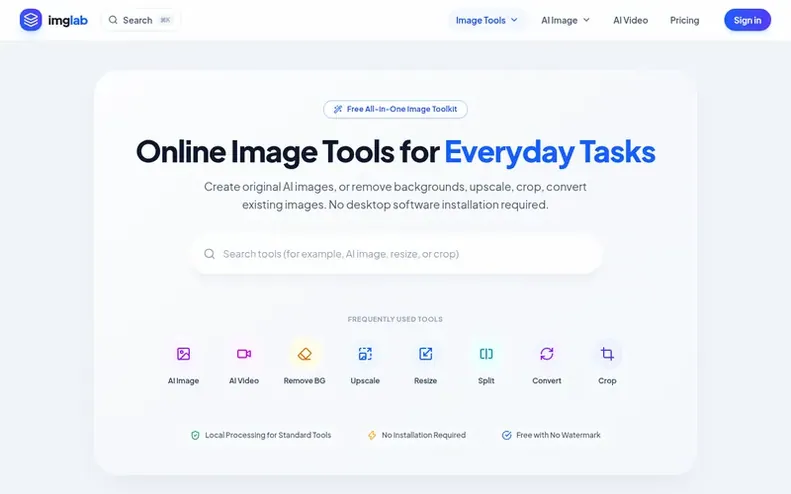Viewport: 791px width, 494px height.
Task: Click the Crop label
Action: pos(607,381)
